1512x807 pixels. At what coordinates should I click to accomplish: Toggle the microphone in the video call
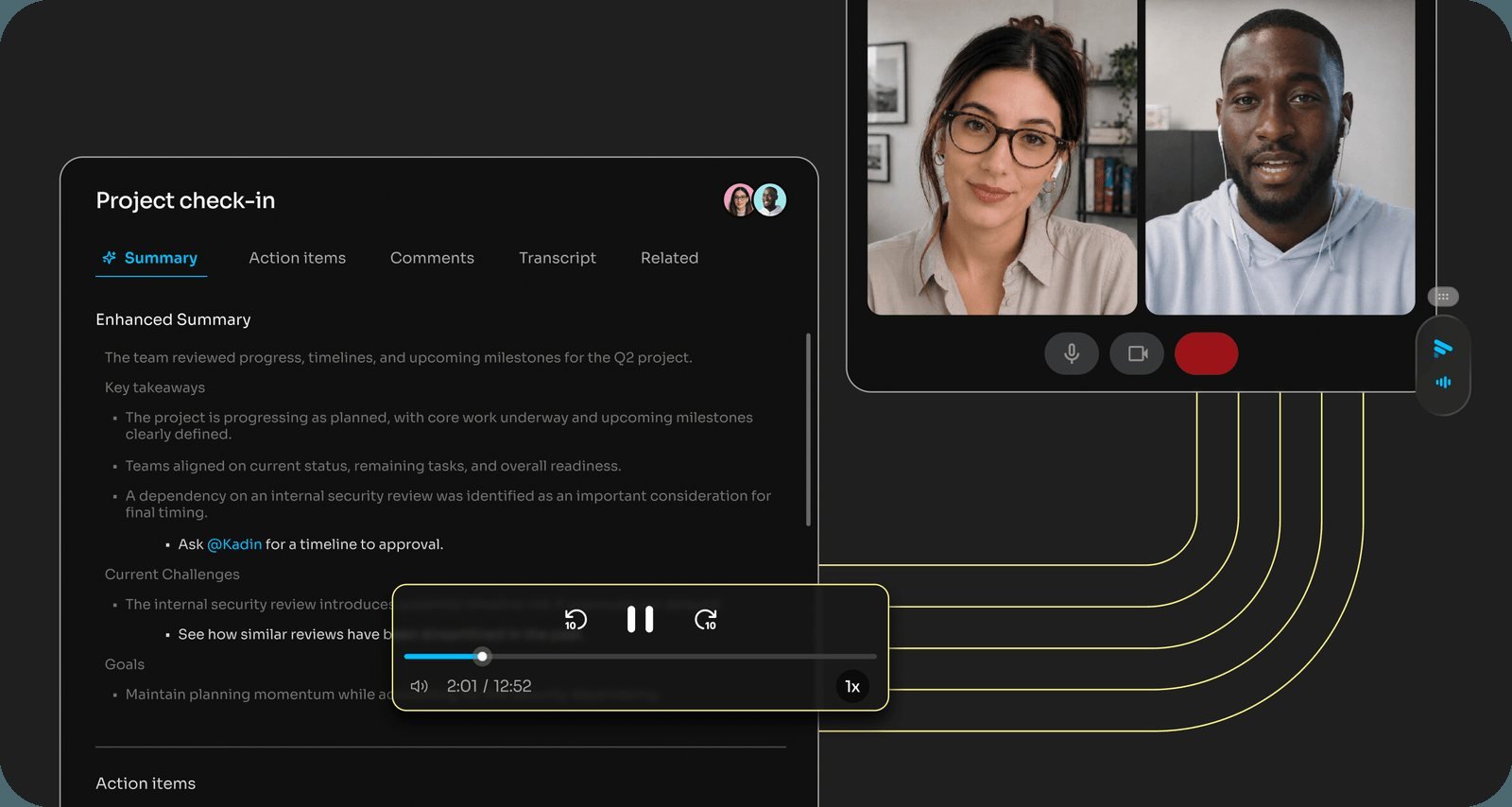(x=1072, y=353)
